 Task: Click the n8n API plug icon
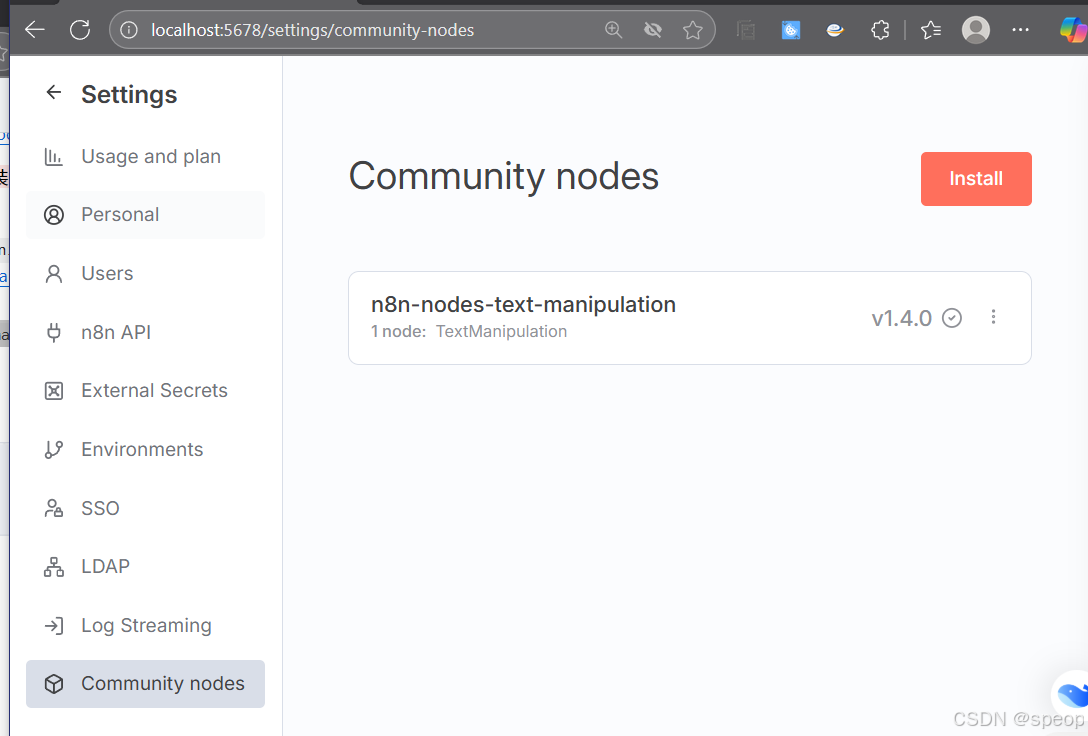(x=53, y=332)
